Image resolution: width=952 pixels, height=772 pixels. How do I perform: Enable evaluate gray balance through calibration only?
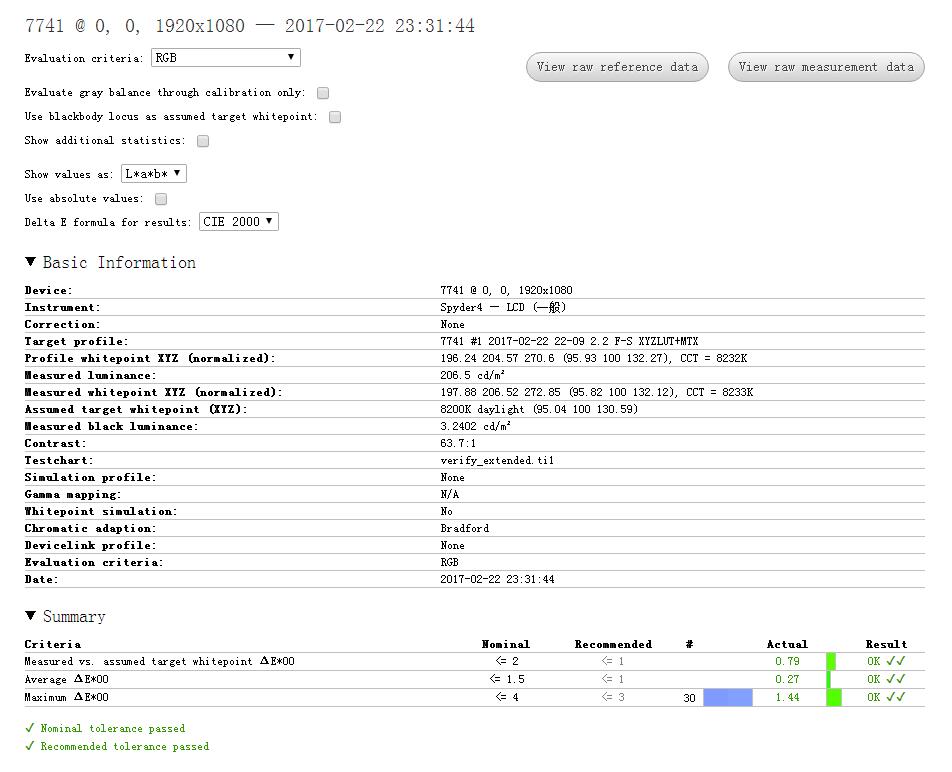323,93
